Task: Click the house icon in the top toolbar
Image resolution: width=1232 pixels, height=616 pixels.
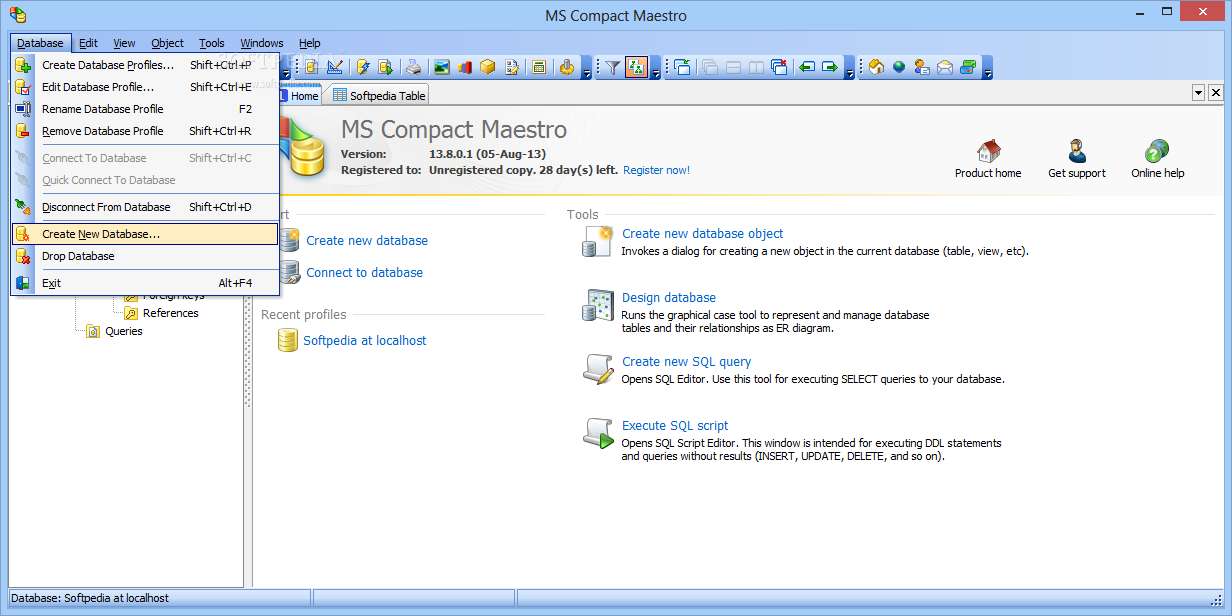Action: click(876, 67)
